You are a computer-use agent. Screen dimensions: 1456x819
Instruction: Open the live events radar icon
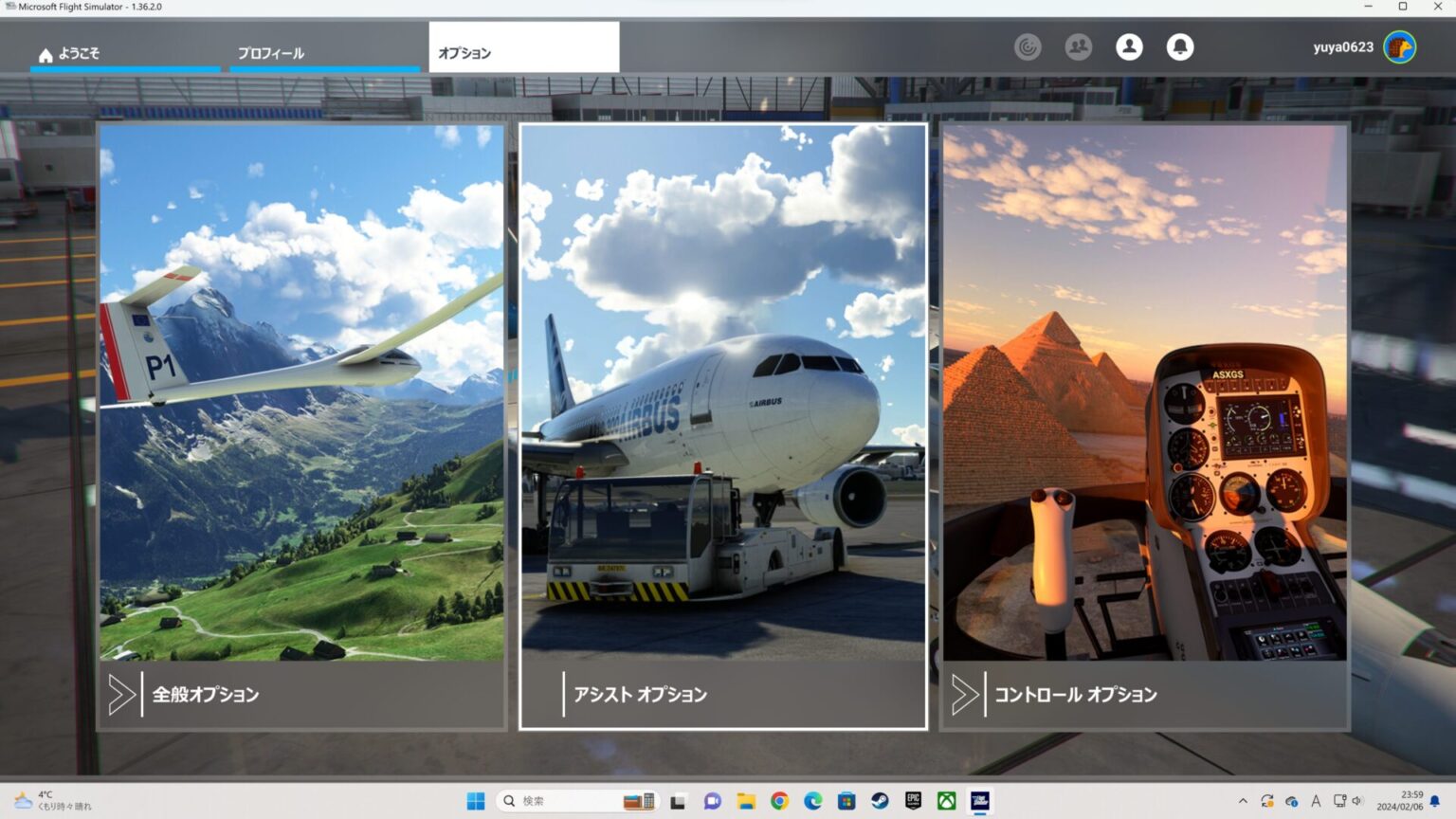1028,46
